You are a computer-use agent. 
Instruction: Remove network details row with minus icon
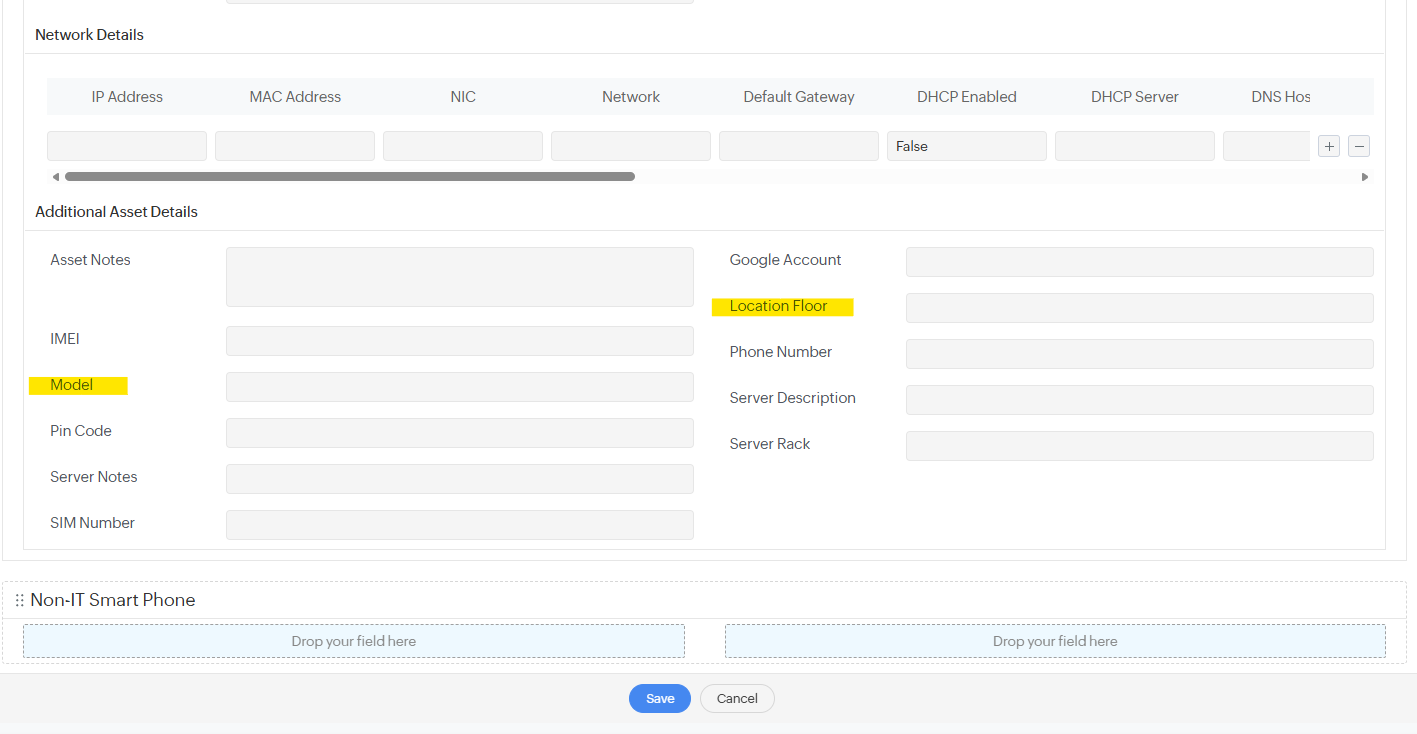point(1358,146)
